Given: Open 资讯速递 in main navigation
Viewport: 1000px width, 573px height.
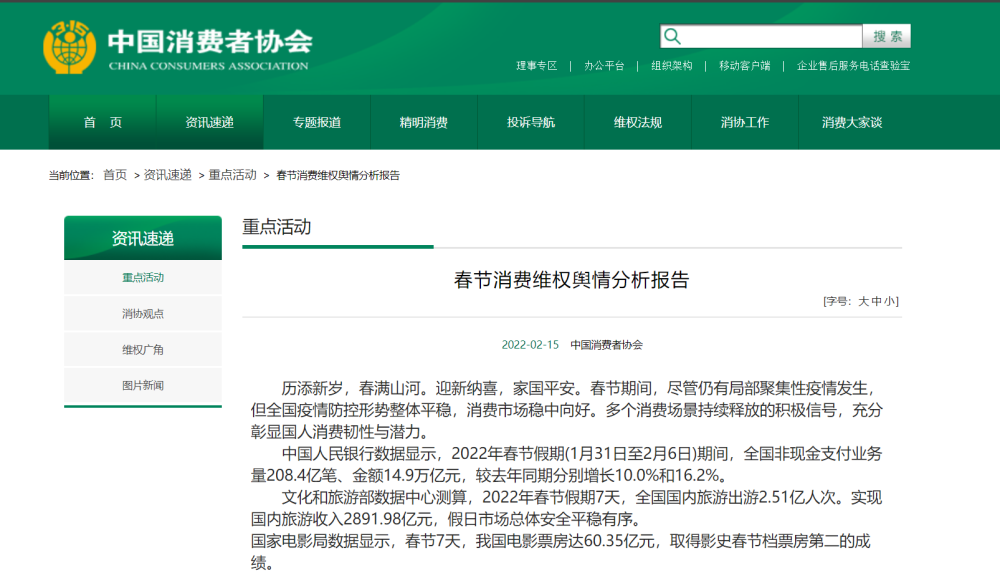Looking at the screenshot, I should click(x=210, y=123).
